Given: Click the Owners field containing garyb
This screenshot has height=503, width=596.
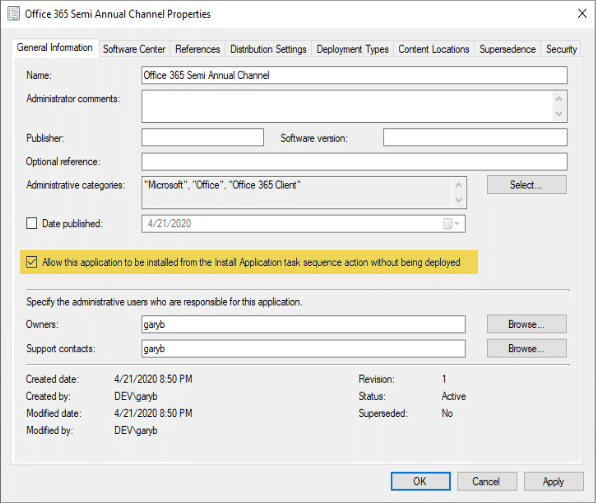Looking at the screenshot, I should (x=303, y=324).
